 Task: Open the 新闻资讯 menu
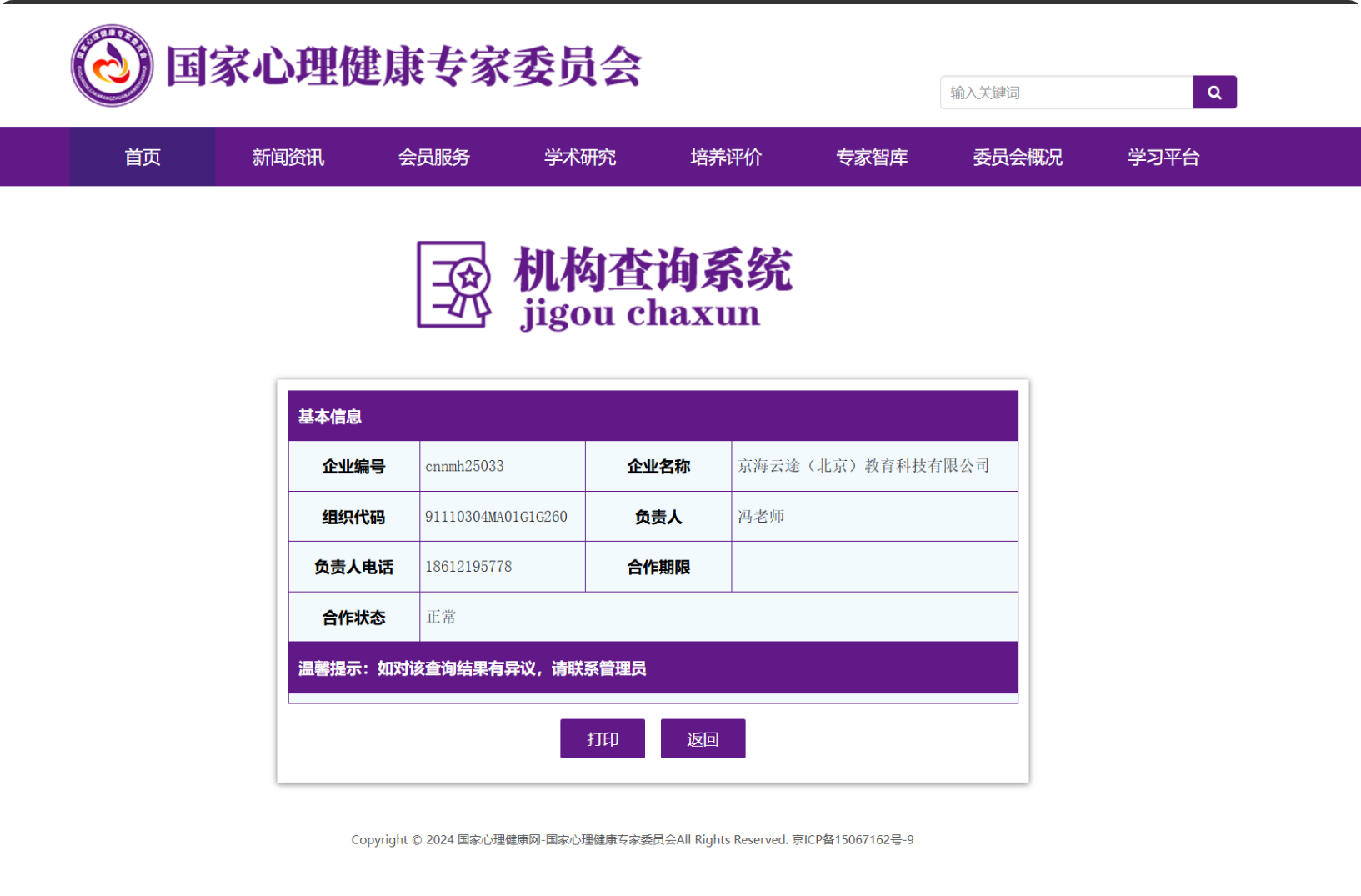pos(288,157)
